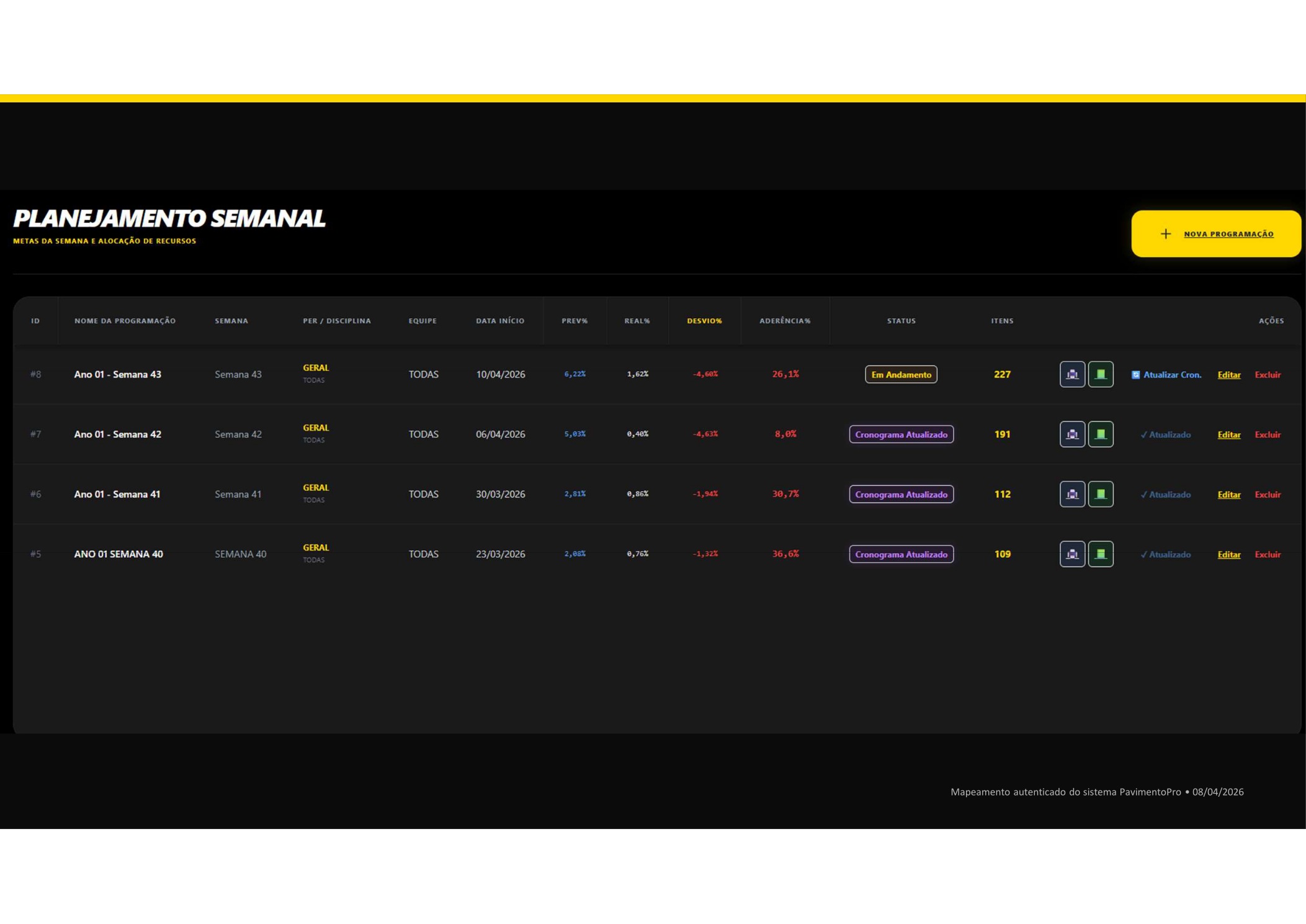Click the green export icon for SEMANA 40
Image resolution: width=1306 pixels, height=924 pixels.
pyautogui.click(x=1101, y=554)
